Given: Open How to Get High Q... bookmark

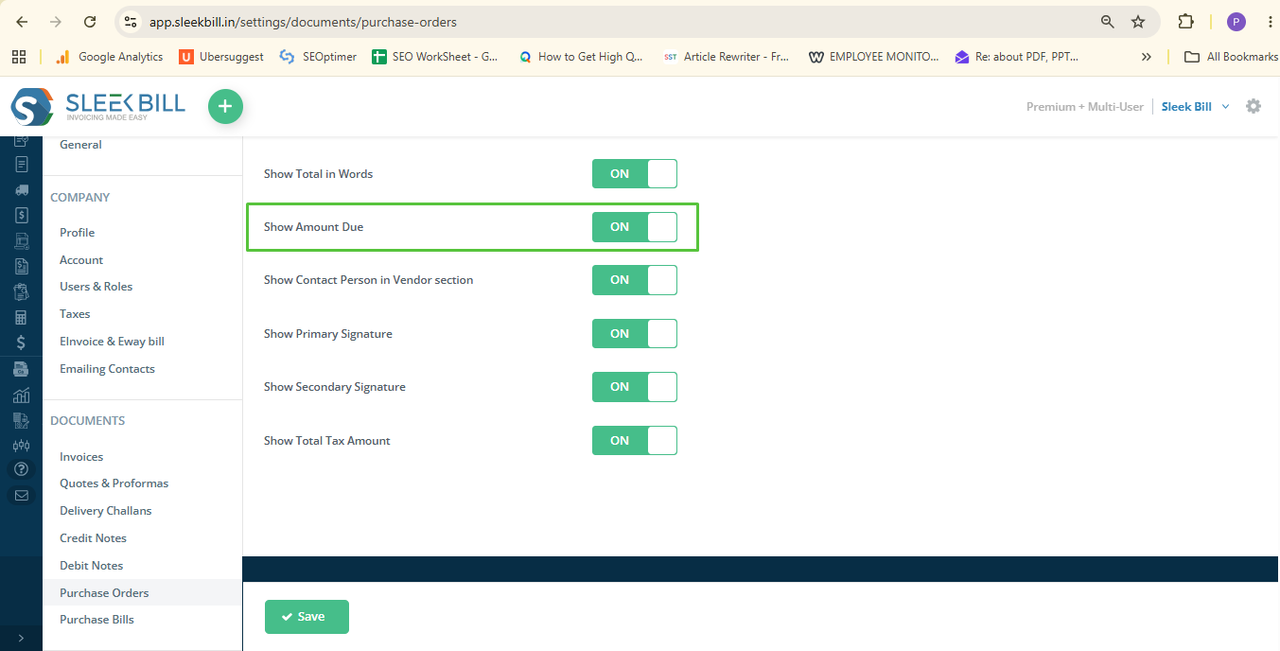Looking at the screenshot, I should [581, 57].
